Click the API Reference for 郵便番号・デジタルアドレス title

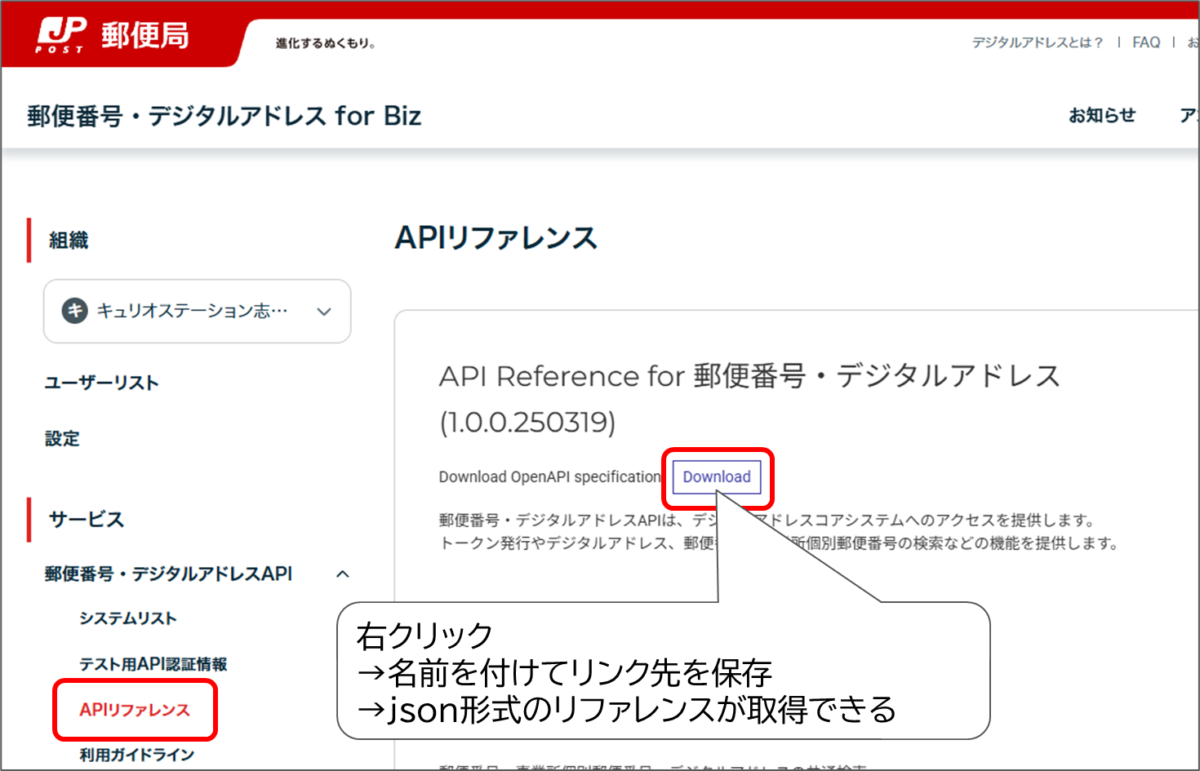pos(749,376)
